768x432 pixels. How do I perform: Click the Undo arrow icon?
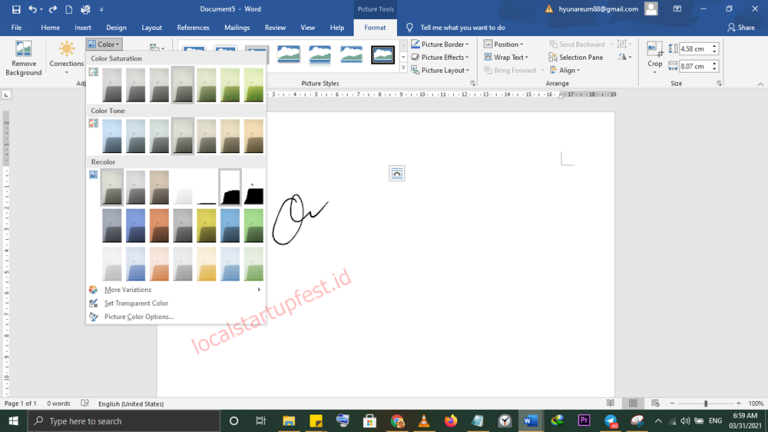tap(32, 9)
